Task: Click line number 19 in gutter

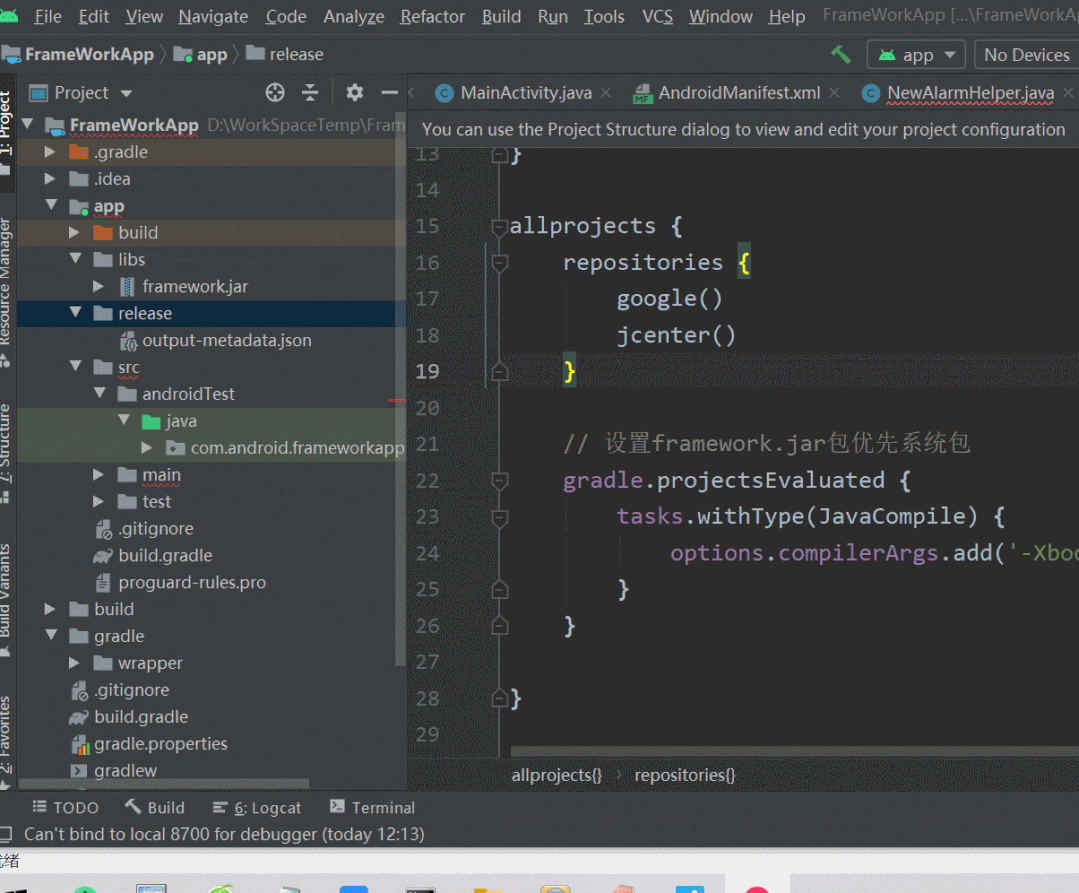Action: (x=427, y=372)
